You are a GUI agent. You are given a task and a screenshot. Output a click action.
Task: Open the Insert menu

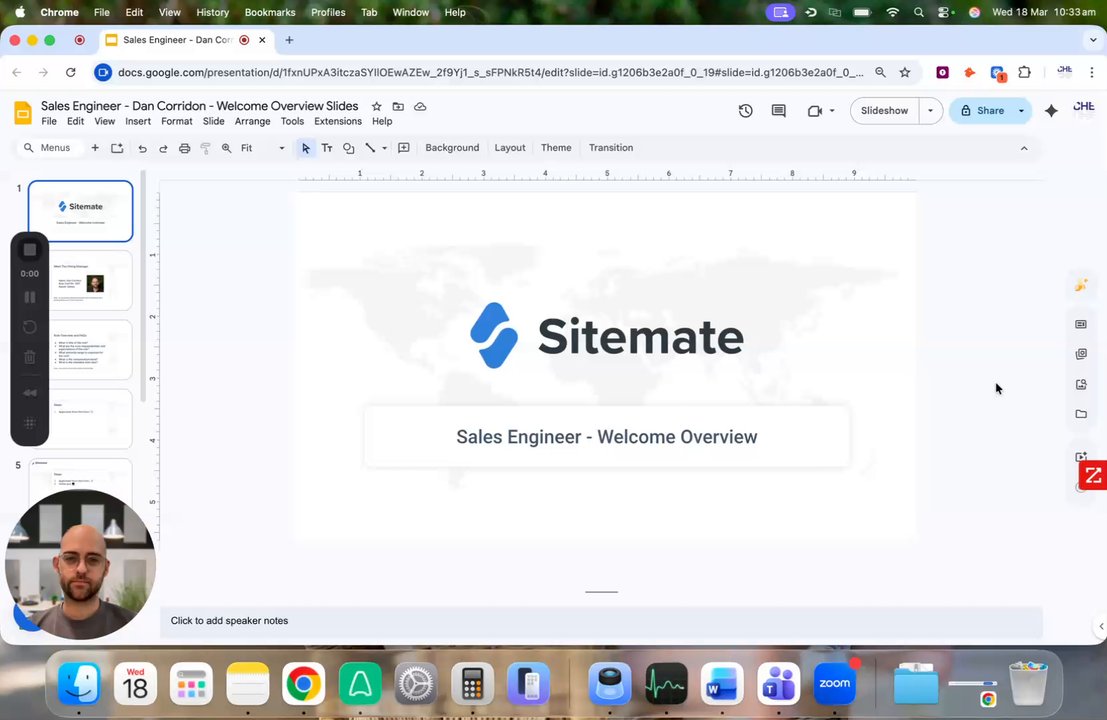(138, 121)
